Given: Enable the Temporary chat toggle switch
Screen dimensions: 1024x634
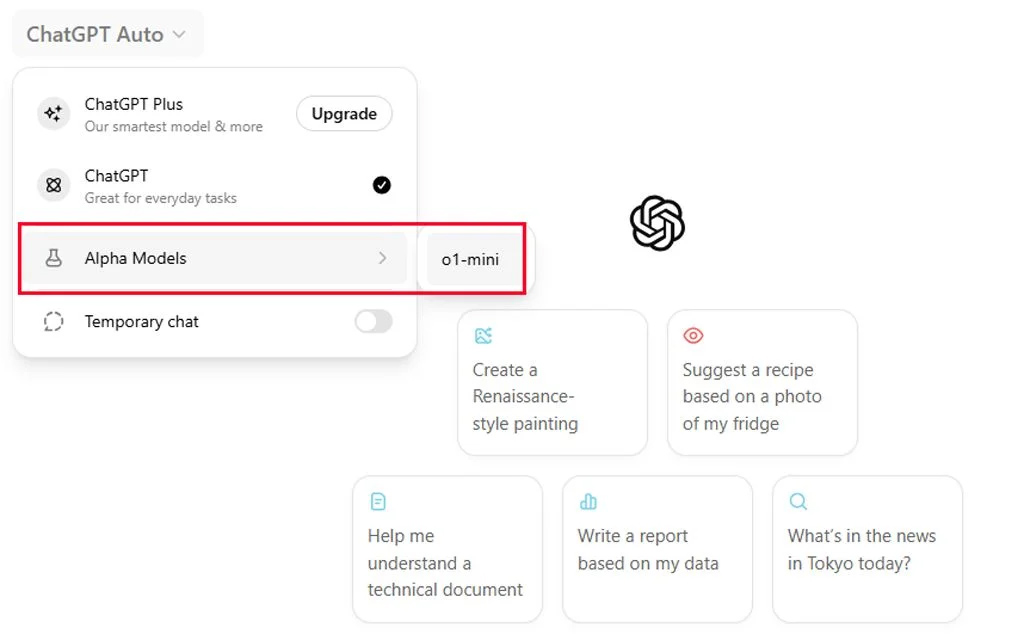Looking at the screenshot, I should pyautogui.click(x=373, y=322).
